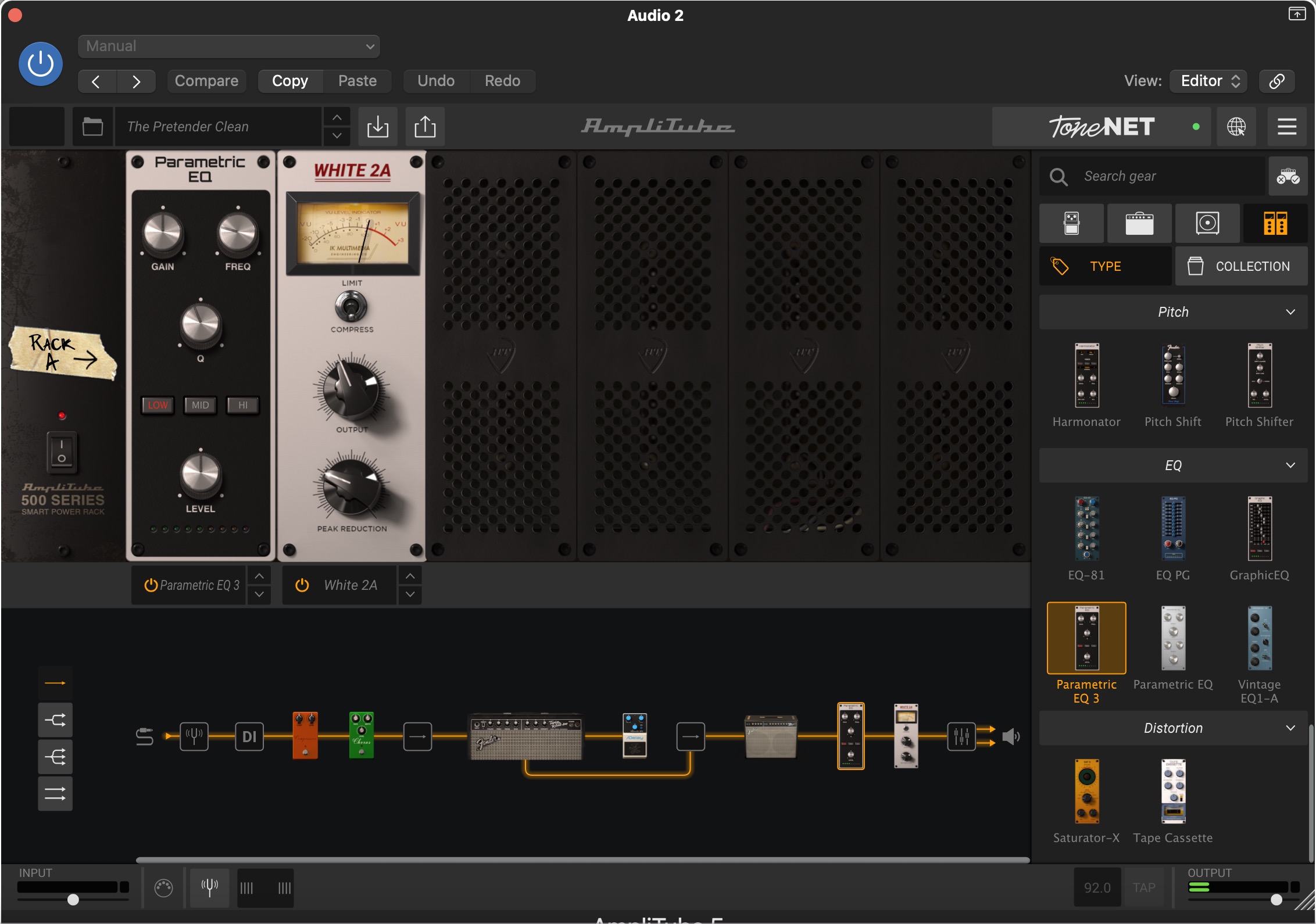Select the cabinet speaker gear category

1207,223
